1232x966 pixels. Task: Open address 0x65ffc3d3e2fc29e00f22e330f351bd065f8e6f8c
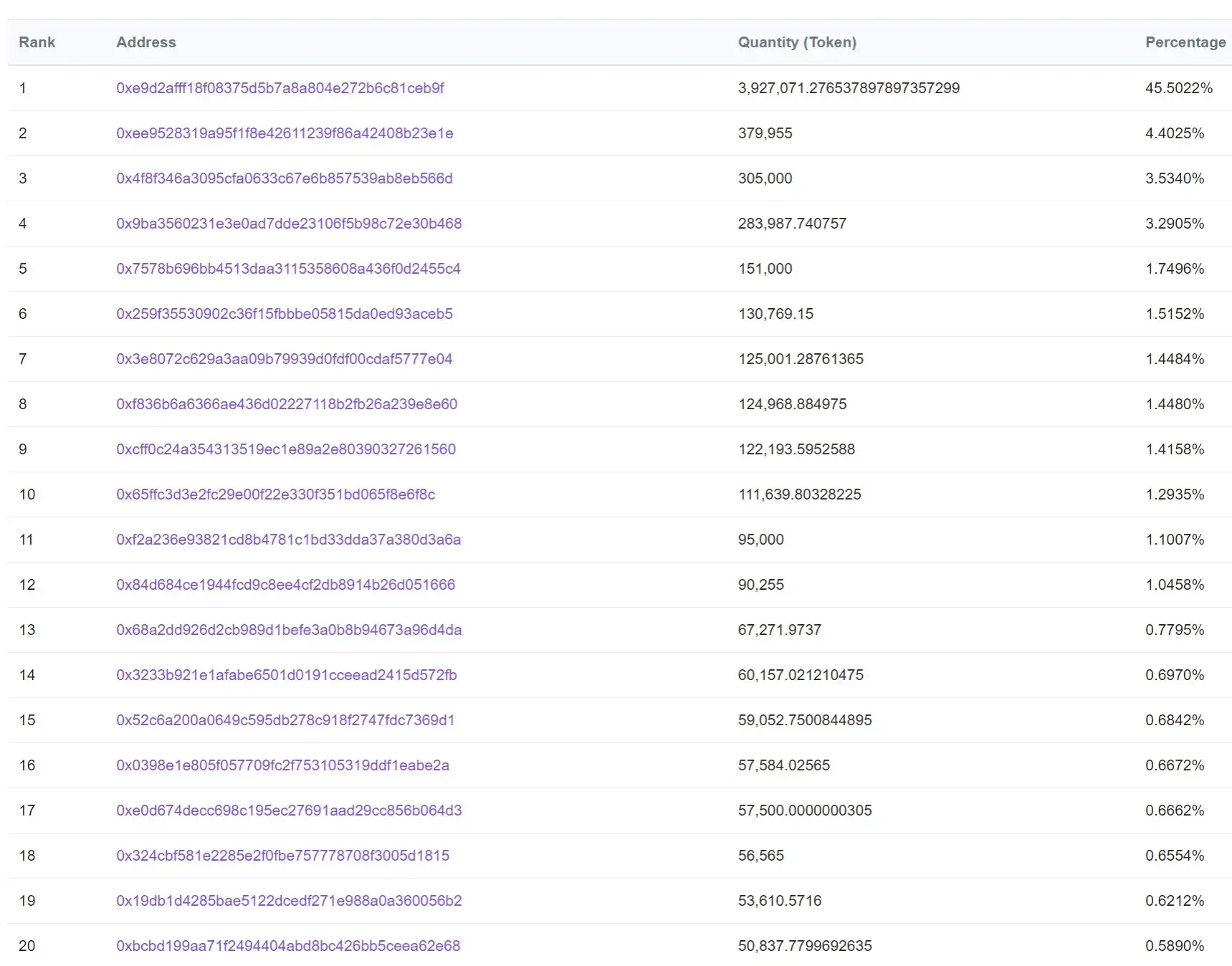pos(276,494)
